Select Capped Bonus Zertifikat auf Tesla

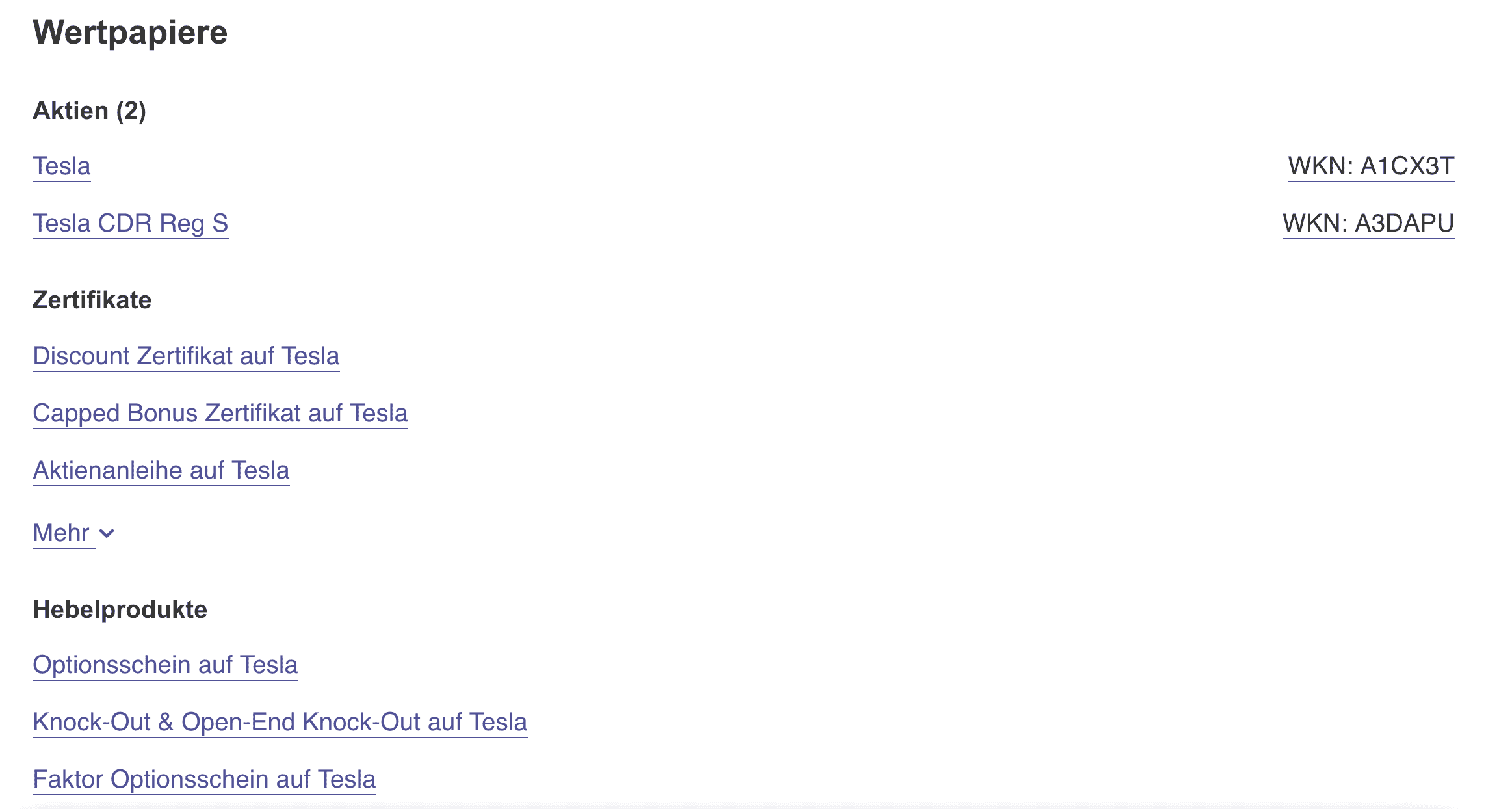[220, 413]
